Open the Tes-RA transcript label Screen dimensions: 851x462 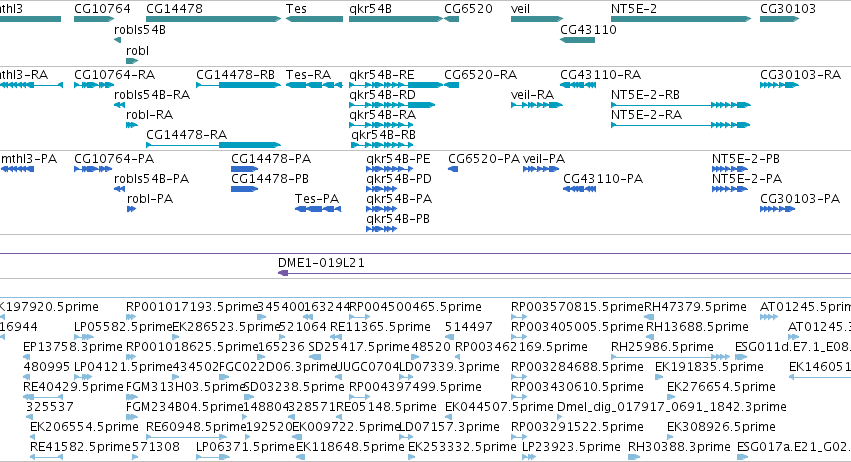click(x=308, y=74)
